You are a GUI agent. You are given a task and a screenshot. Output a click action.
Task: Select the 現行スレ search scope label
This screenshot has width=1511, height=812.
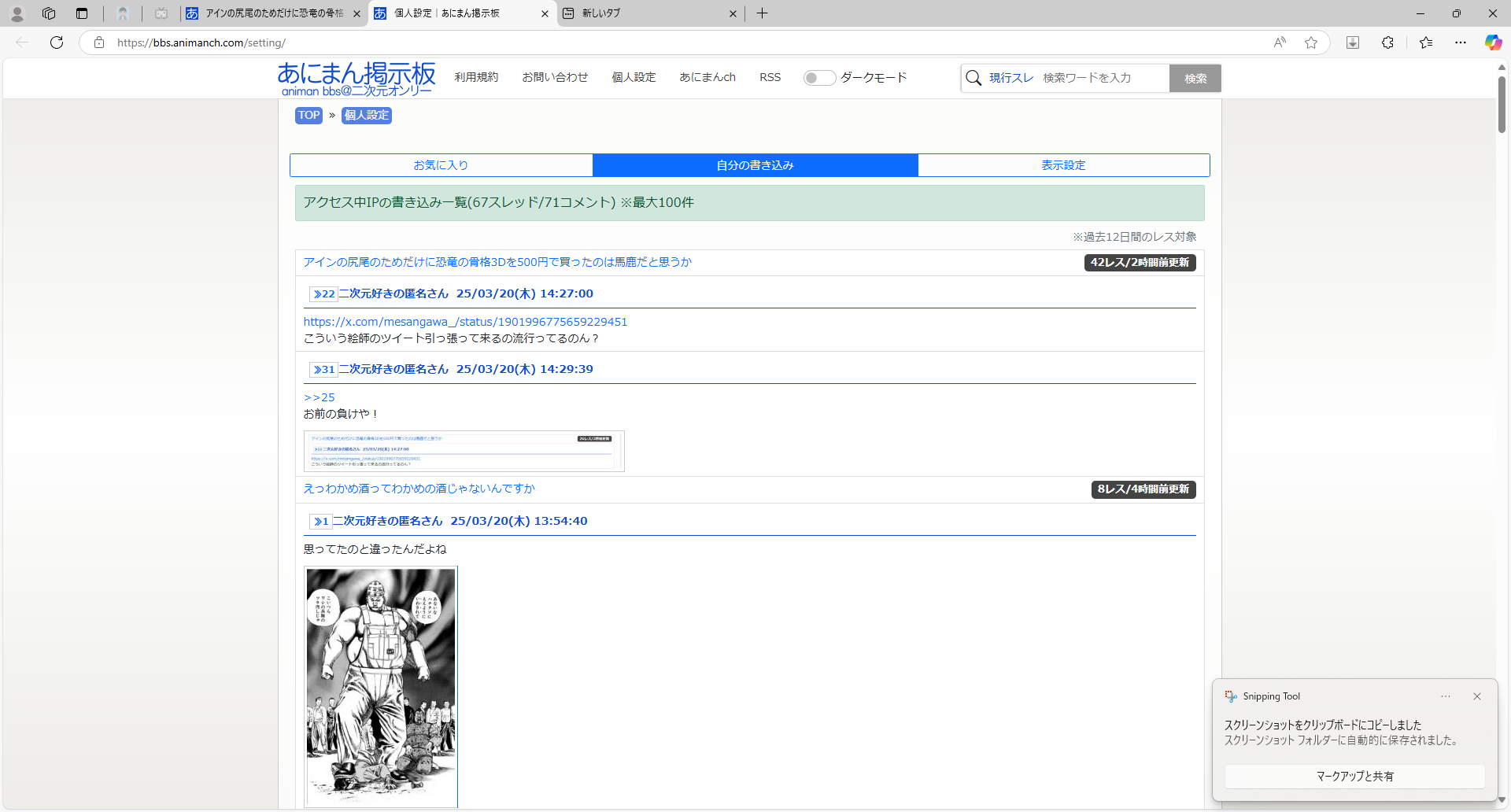pos(1011,78)
